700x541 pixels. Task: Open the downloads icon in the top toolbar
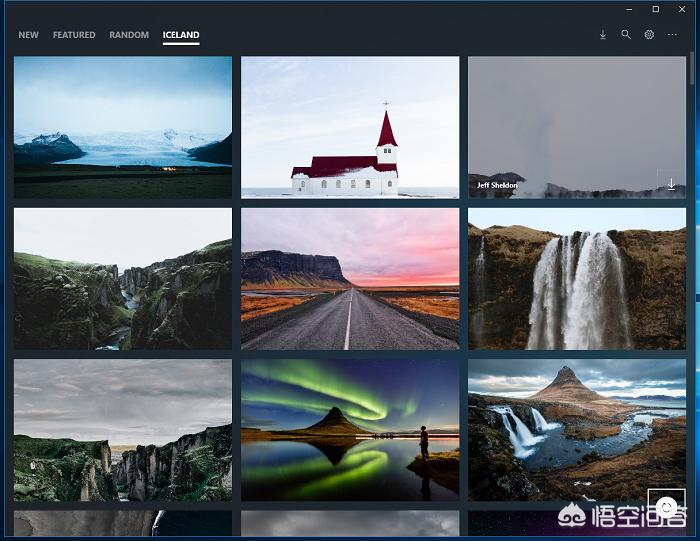tap(602, 35)
